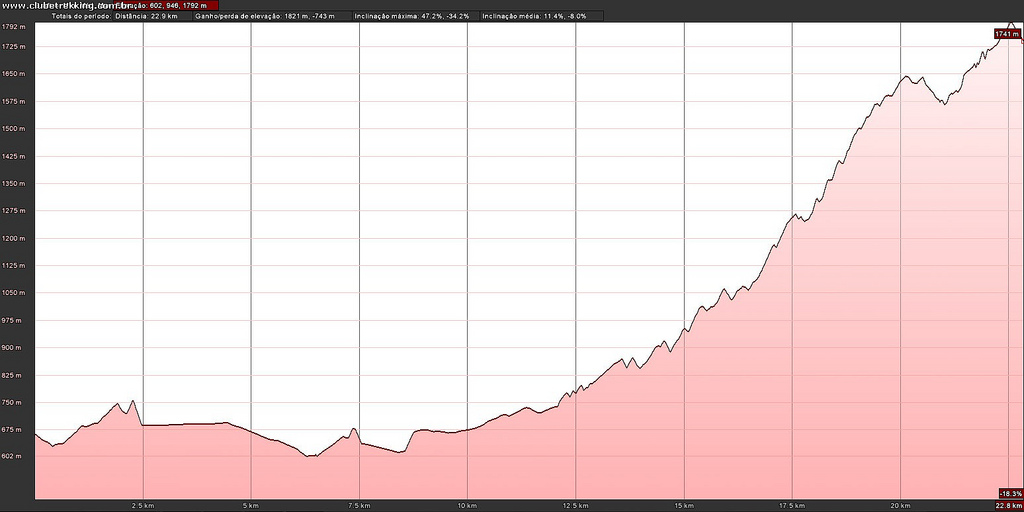Click the 2.5 km x-axis label
The width and height of the screenshot is (1024, 512).
click(143, 505)
